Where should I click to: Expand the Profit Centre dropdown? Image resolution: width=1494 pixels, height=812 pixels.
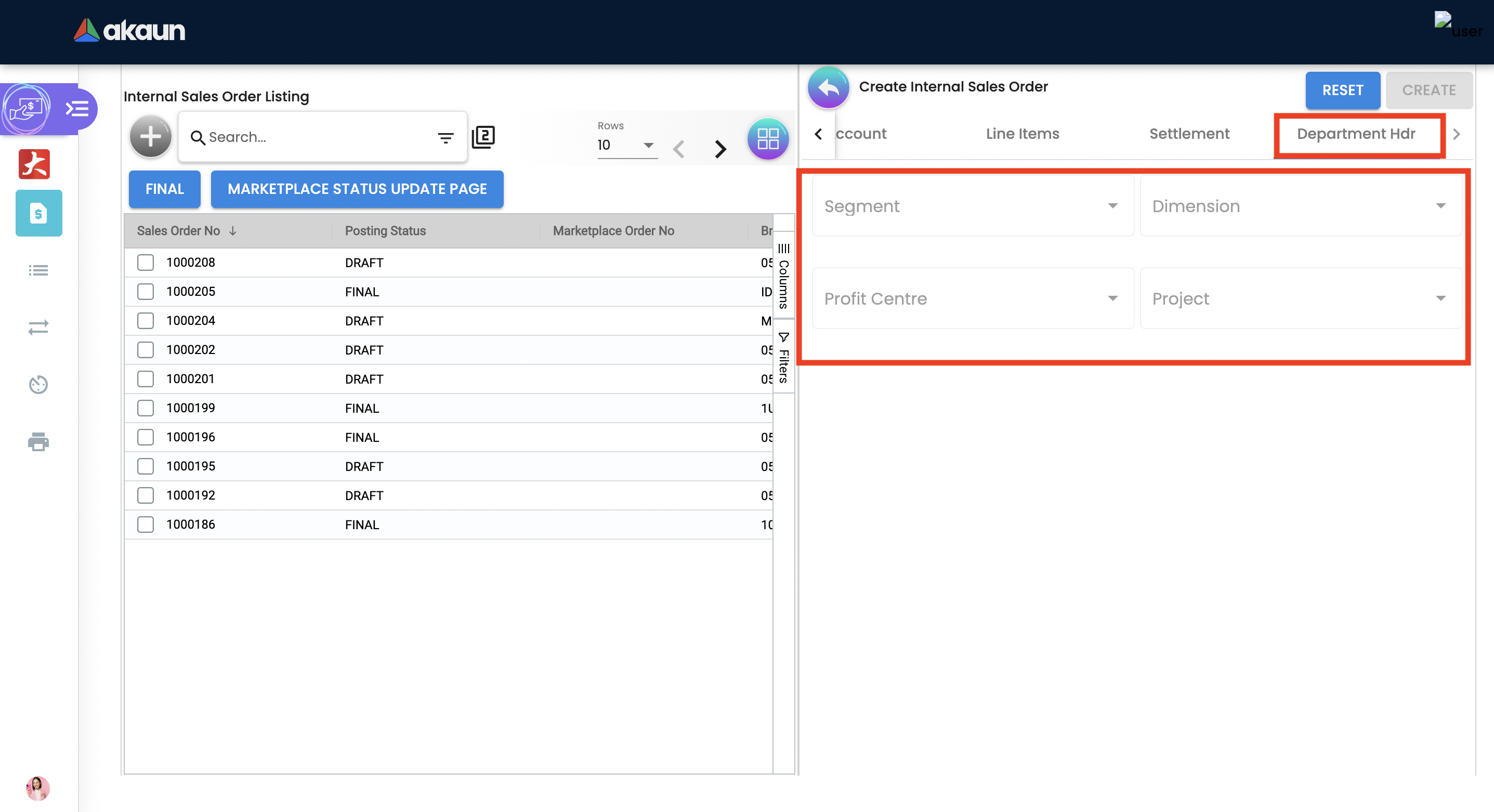coord(972,298)
